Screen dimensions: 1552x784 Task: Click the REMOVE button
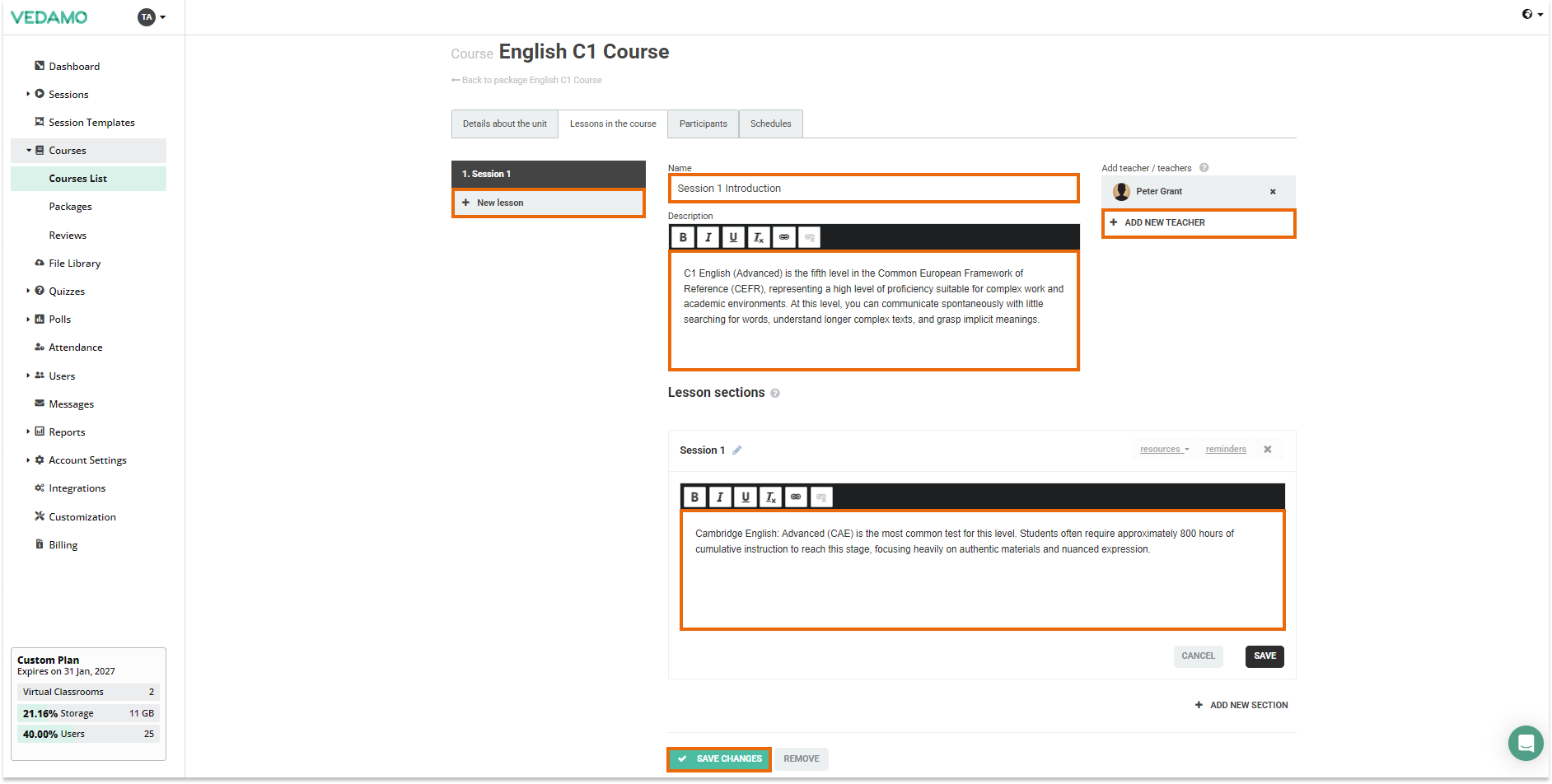[x=801, y=758]
